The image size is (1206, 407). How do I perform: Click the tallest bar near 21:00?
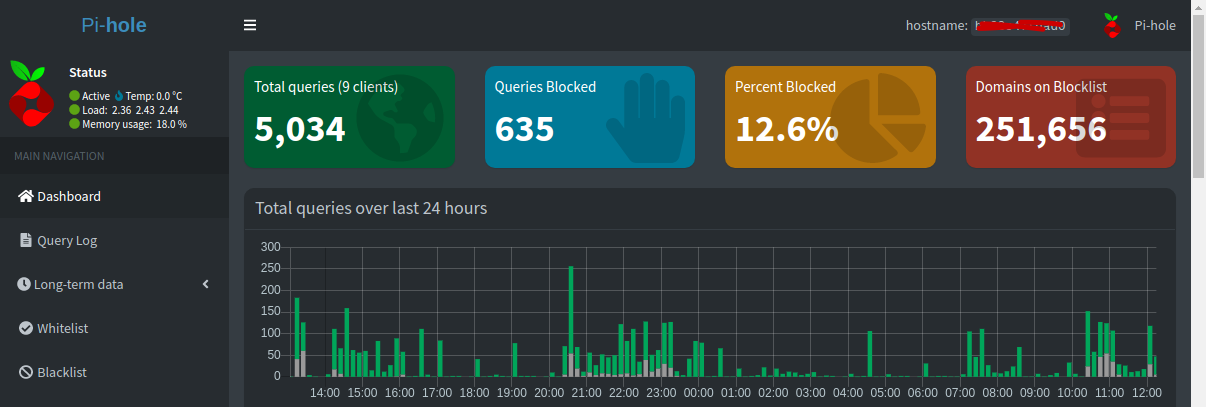coord(570,320)
